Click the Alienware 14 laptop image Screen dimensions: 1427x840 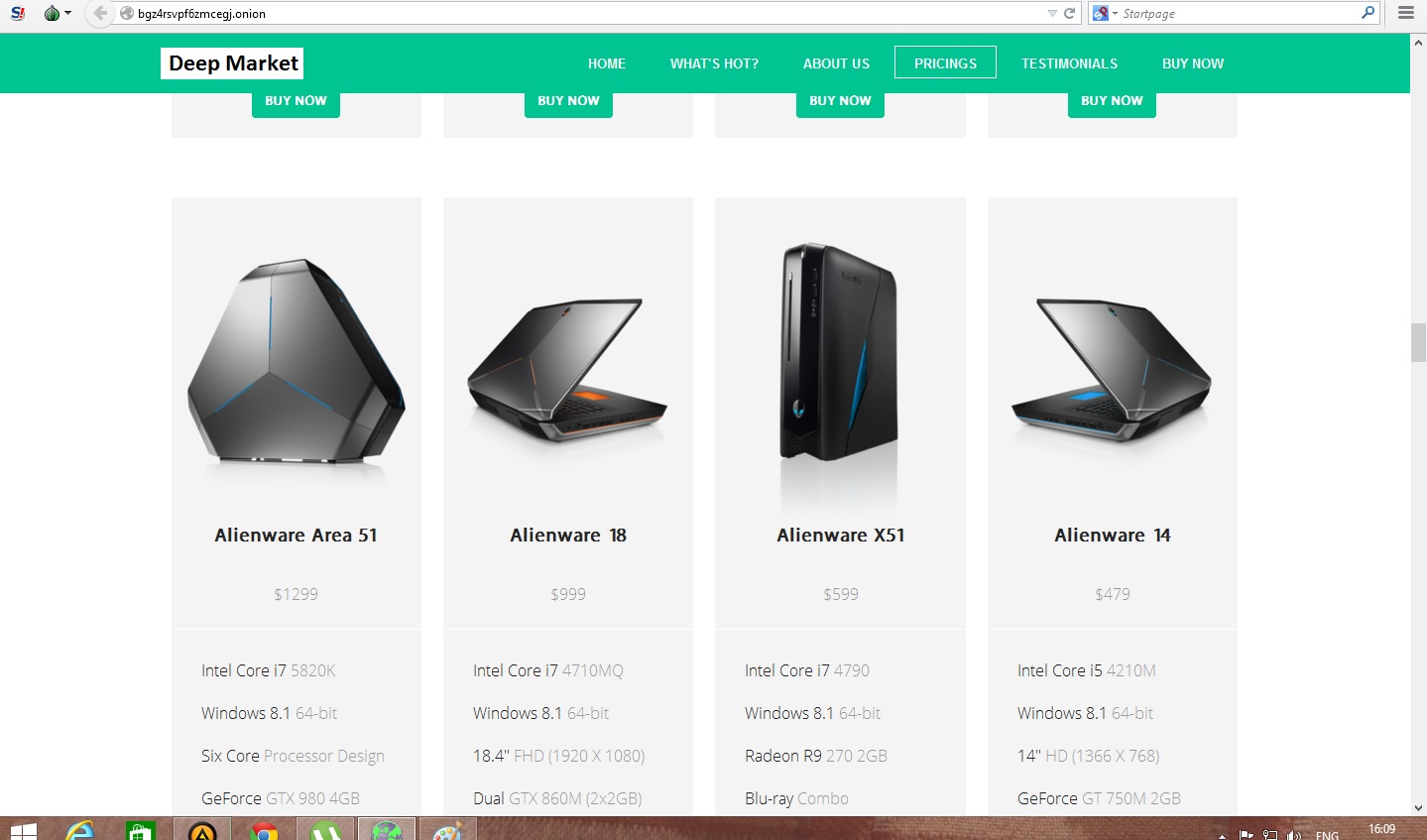(1112, 369)
